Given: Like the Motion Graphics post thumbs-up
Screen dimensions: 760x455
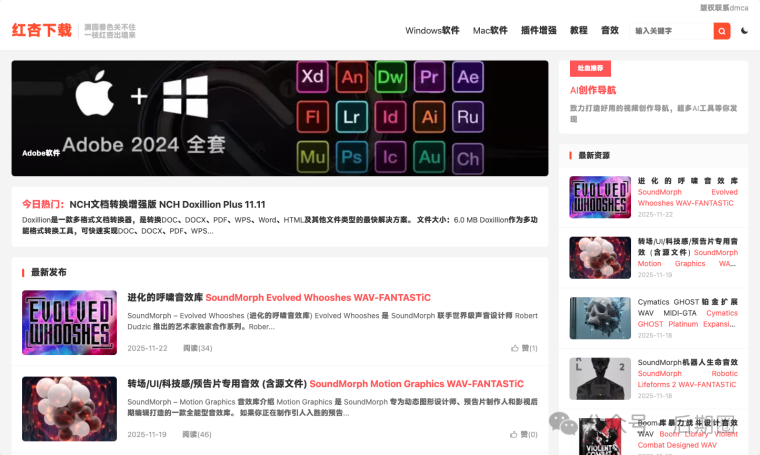Looking at the screenshot, I should 513,435.
